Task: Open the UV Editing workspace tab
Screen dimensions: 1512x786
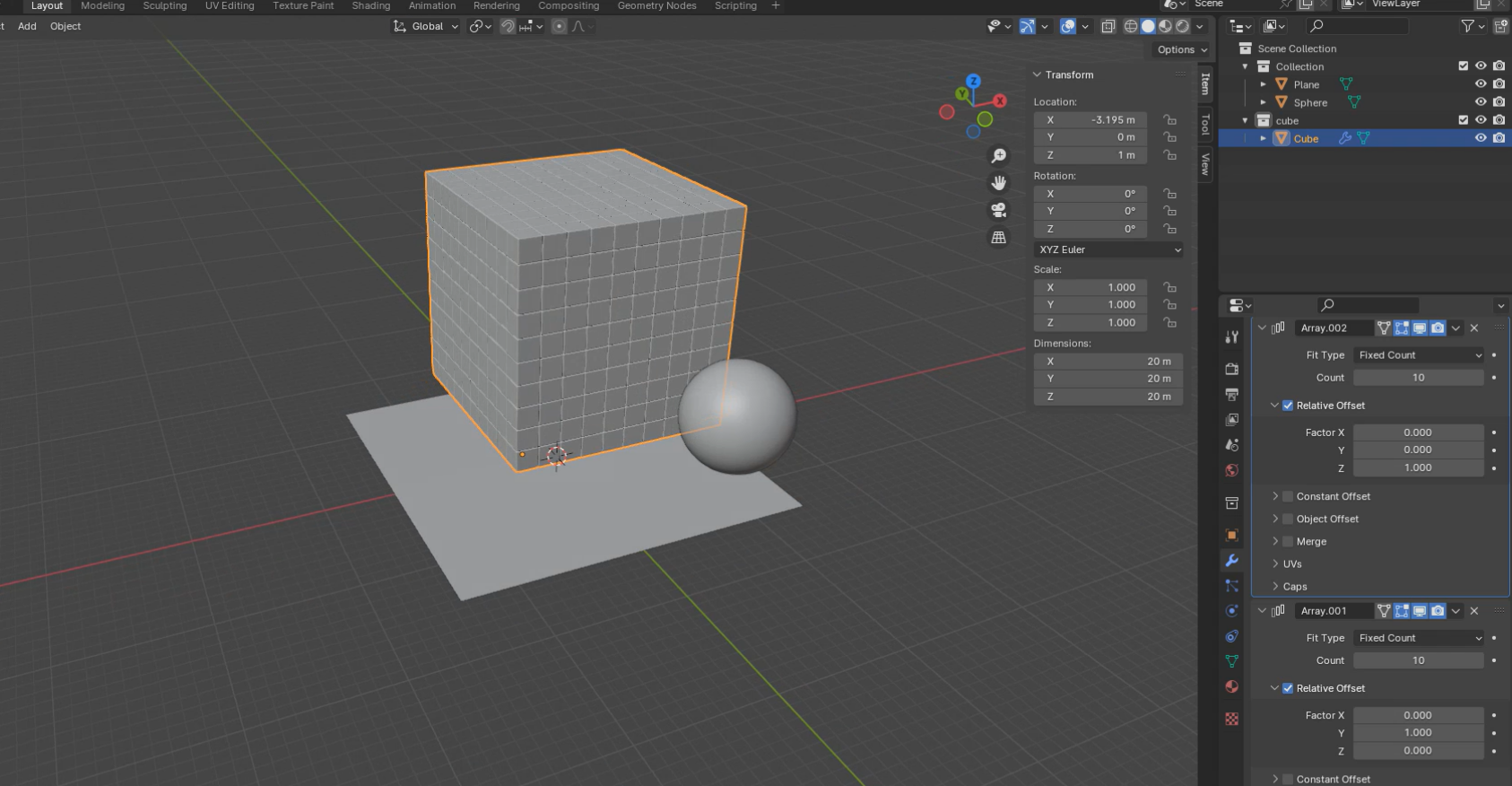Action: click(230, 6)
